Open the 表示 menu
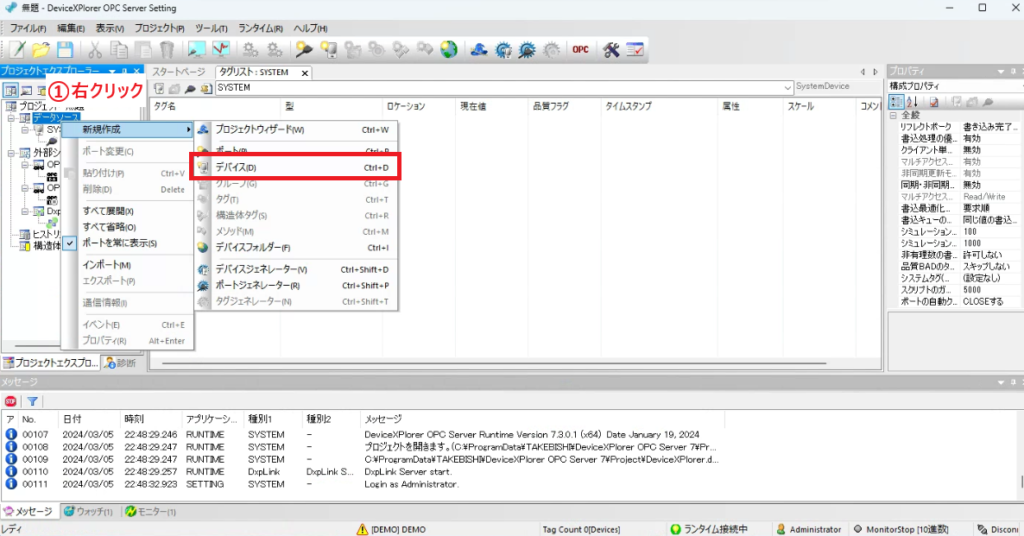 pyautogui.click(x=109, y=29)
